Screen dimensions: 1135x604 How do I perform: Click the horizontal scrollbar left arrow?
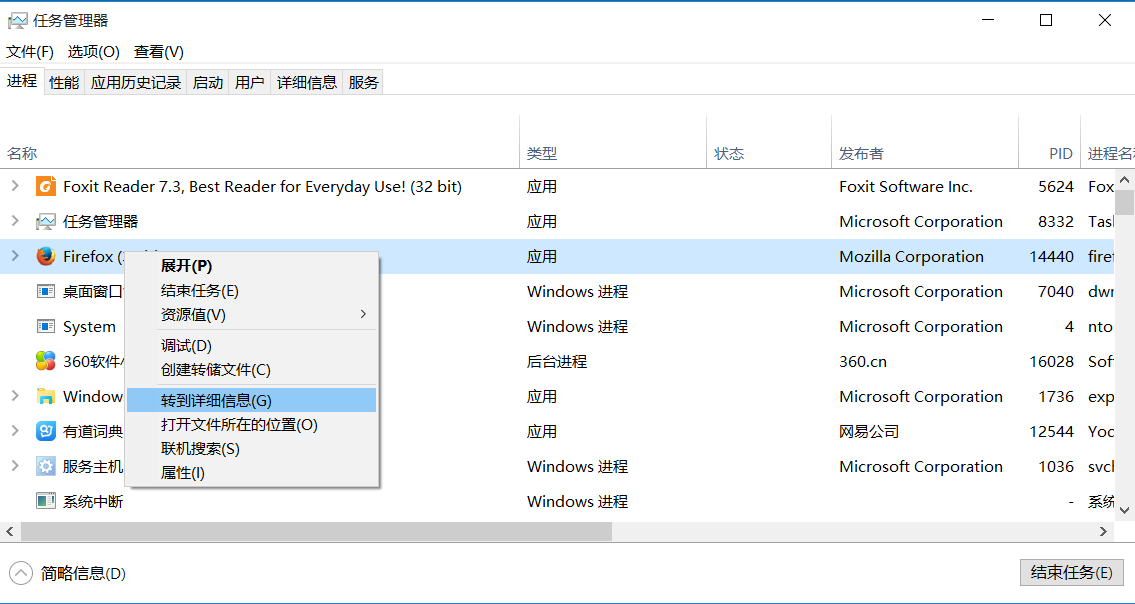tap(10, 532)
